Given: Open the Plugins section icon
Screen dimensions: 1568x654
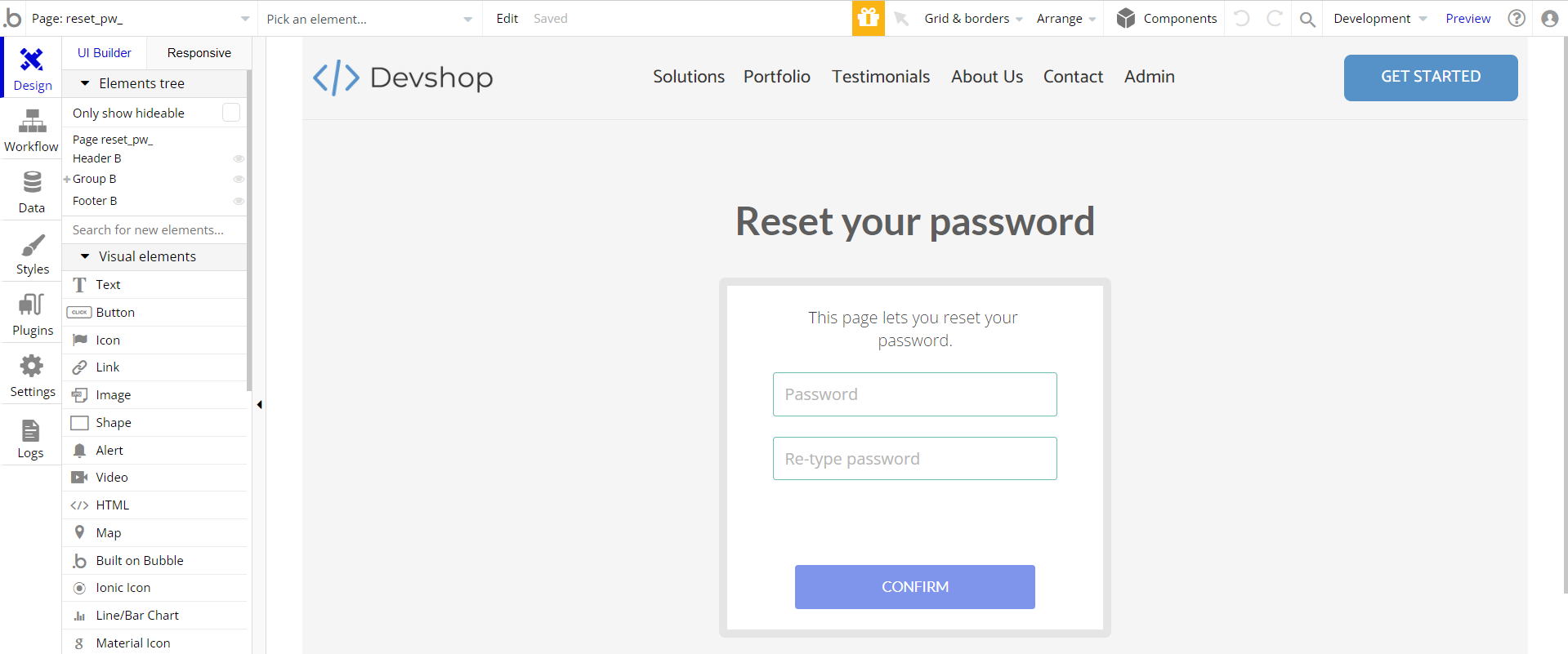Looking at the screenshot, I should pos(32,305).
